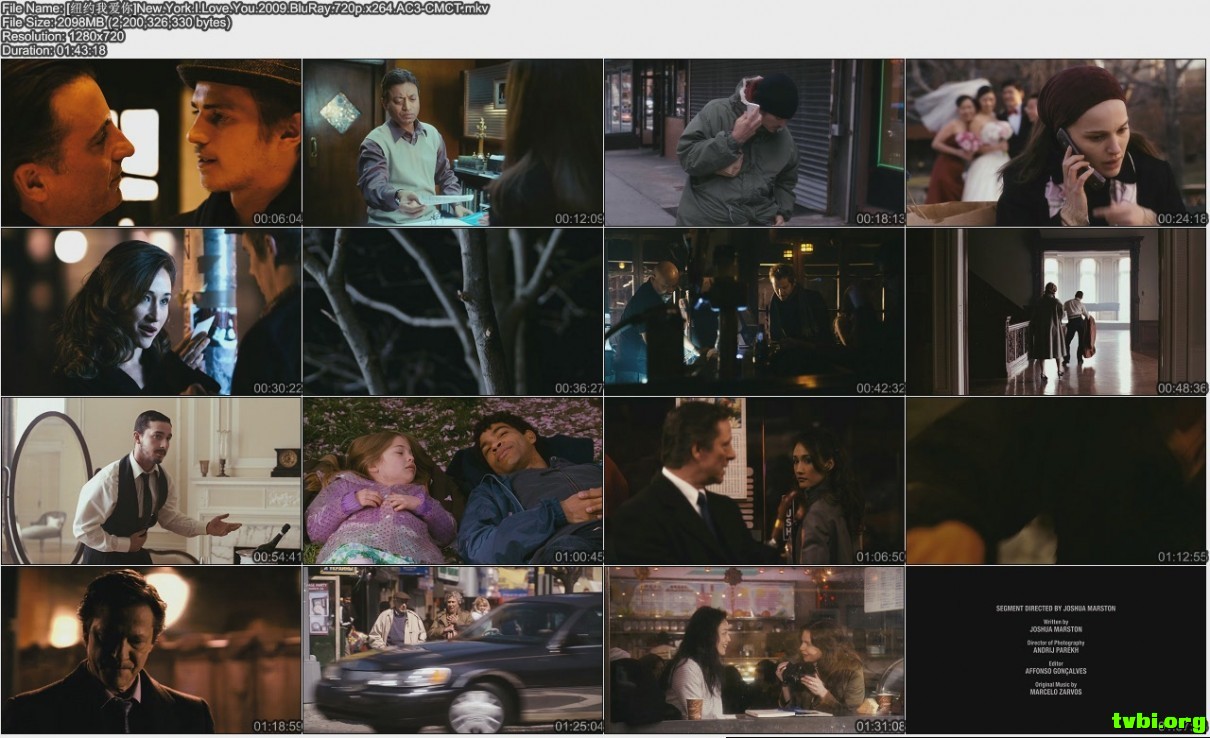Screen dimensions: 1210x738
Task: Select the frame with the passing black car
Action: (x=453, y=650)
